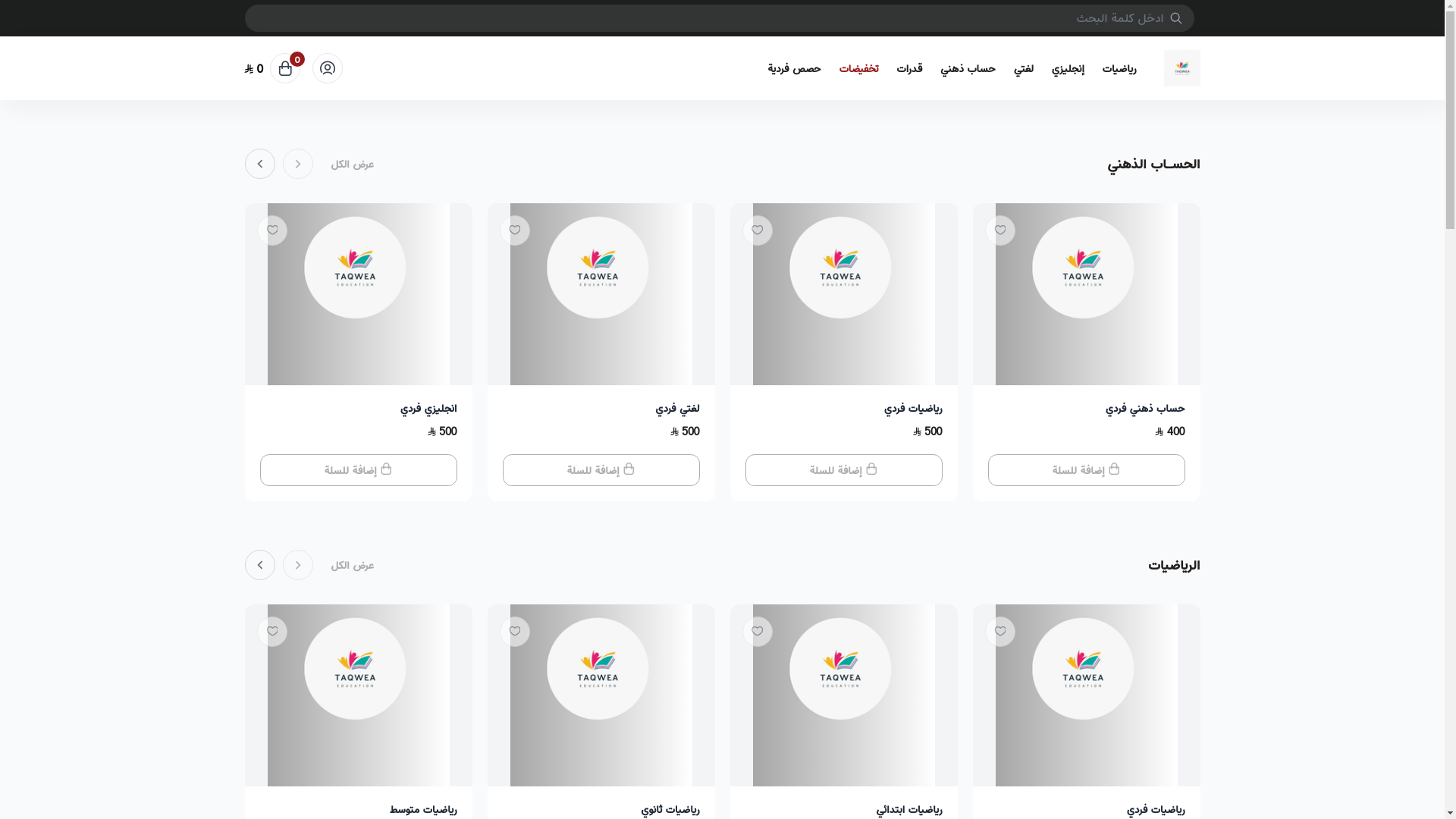The height and width of the screenshot is (819, 1456).
Task: Toggle heart on رياضيات متوسط card
Action: pos(272,632)
